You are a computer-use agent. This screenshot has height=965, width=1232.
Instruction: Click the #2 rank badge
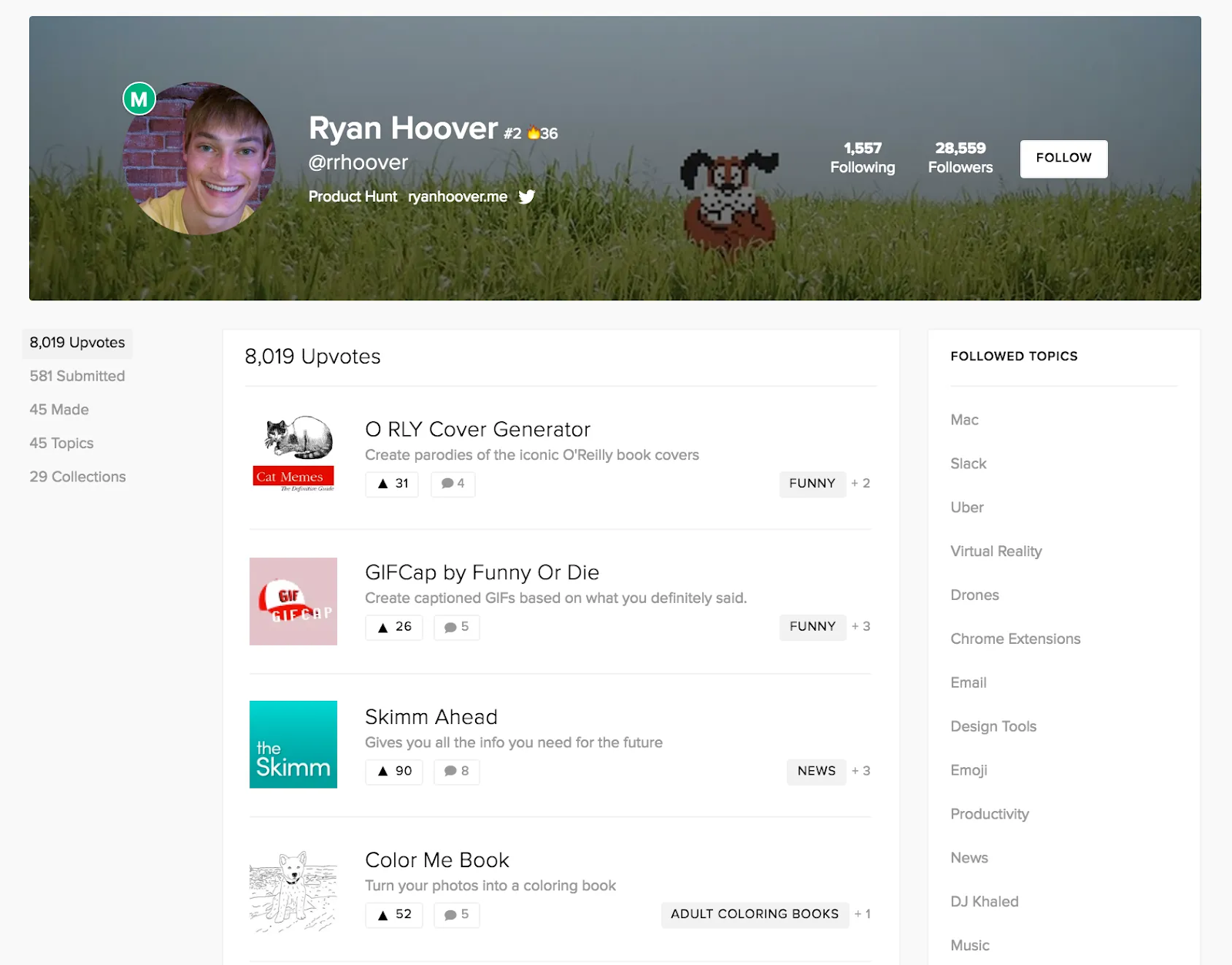pos(513,133)
